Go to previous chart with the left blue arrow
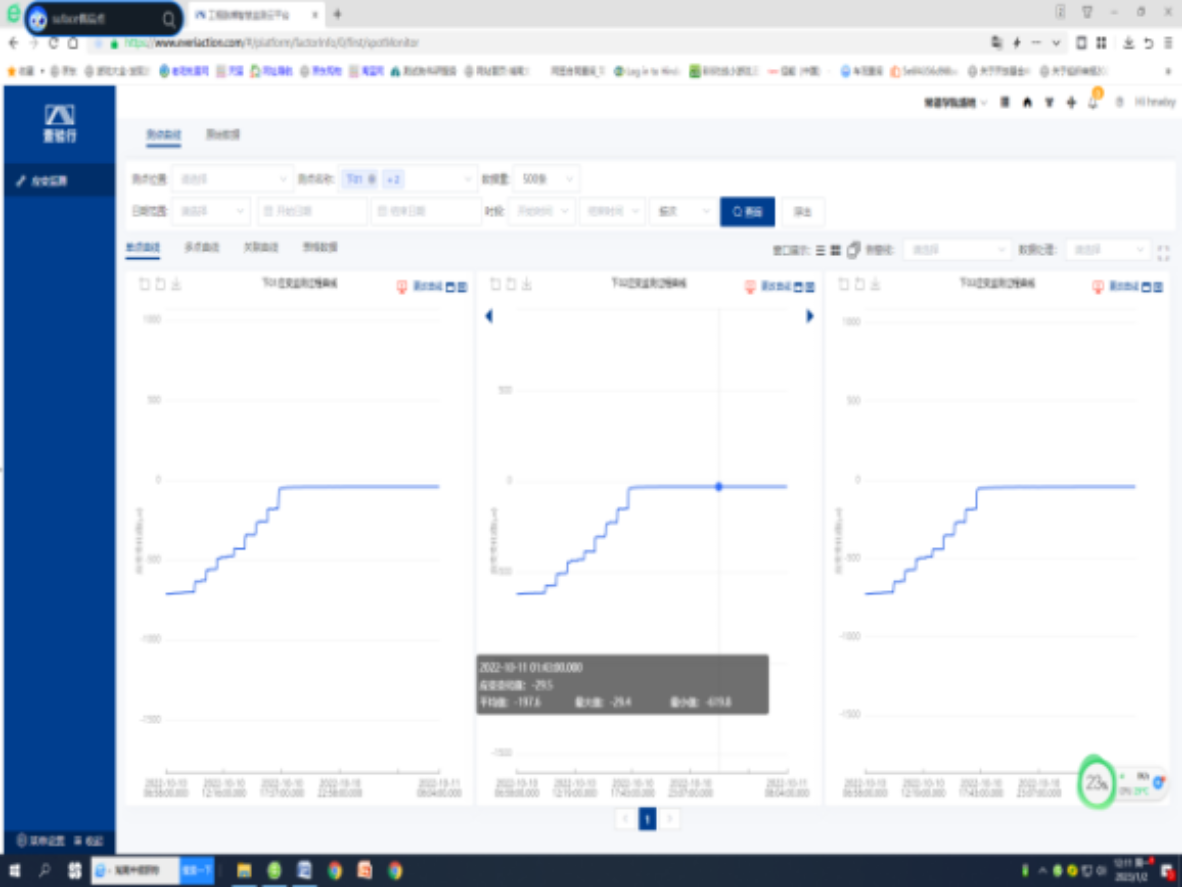The height and width of the screenshot is (887, 1182). pyautogui.click(x=489, y=316)
